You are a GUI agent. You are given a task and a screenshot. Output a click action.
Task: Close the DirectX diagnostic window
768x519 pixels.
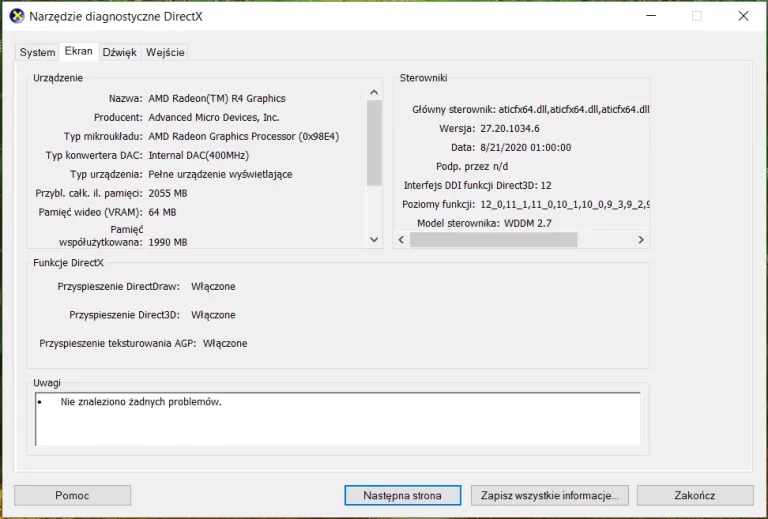(x=743, y=16)
